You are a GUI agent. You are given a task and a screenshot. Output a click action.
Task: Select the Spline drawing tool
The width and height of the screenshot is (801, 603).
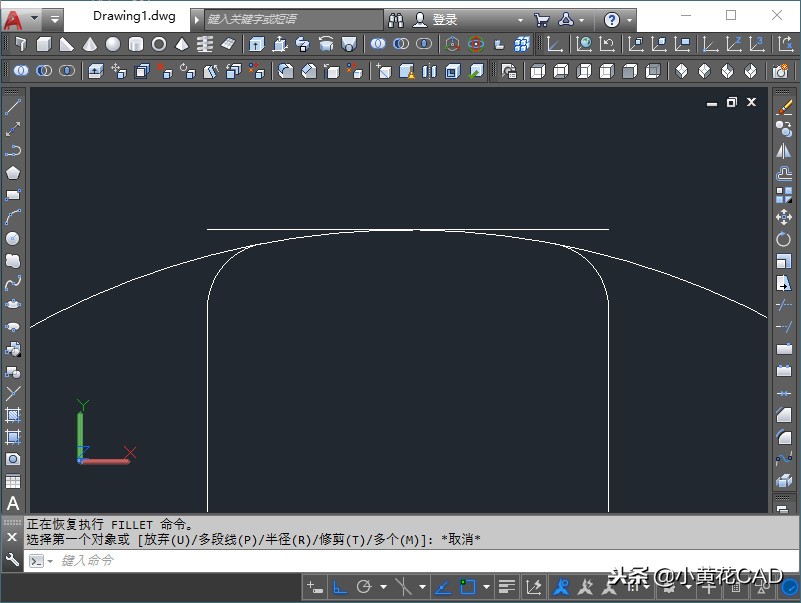click(12, 281)
